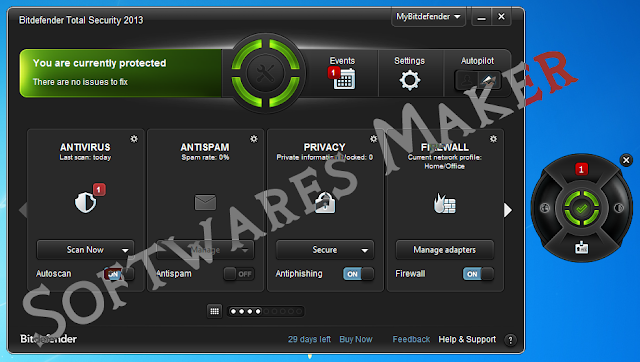Expand the Antispam Manage dropdown arrow
This screenshot has height=362, width=640.
tap(245, 250)
